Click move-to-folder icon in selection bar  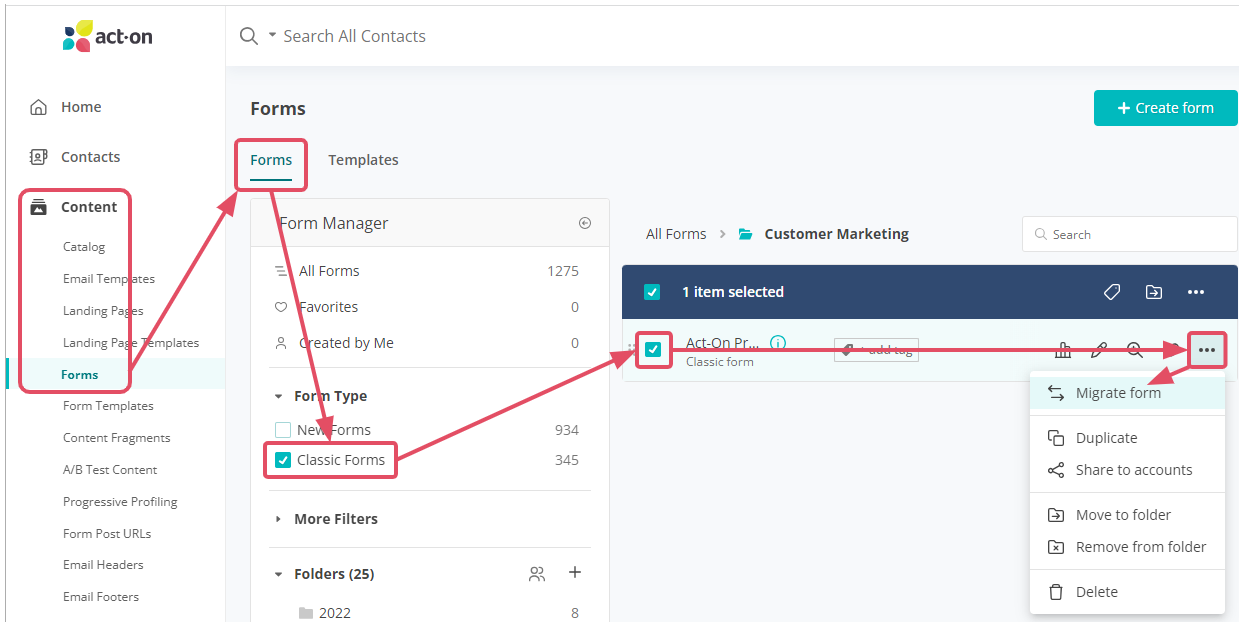pos(1154,292)
